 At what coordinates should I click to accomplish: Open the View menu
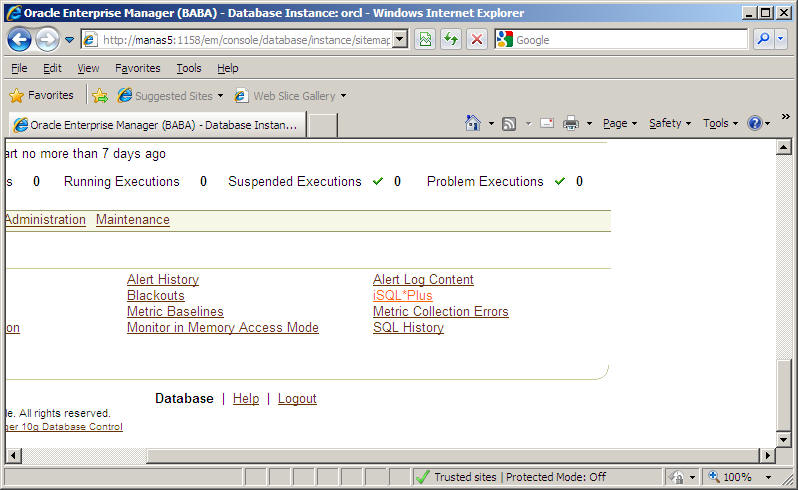(x=88, y=68)
